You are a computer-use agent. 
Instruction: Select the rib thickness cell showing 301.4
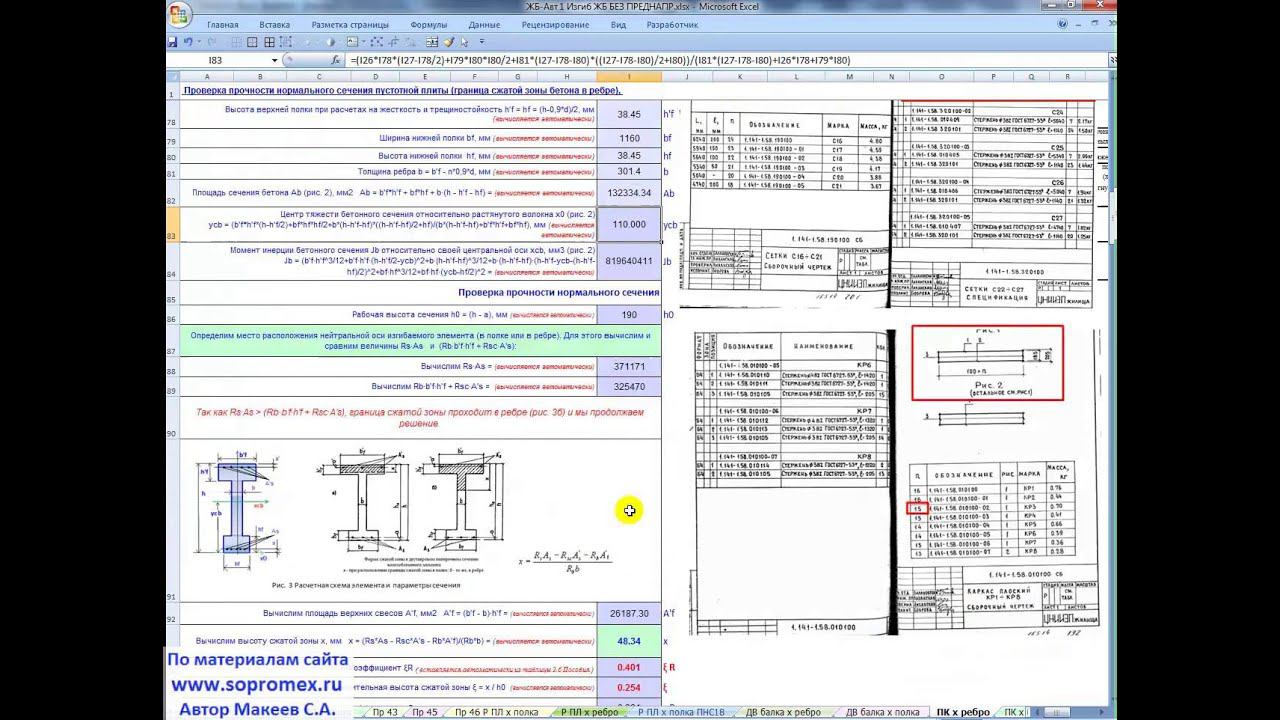629,172
